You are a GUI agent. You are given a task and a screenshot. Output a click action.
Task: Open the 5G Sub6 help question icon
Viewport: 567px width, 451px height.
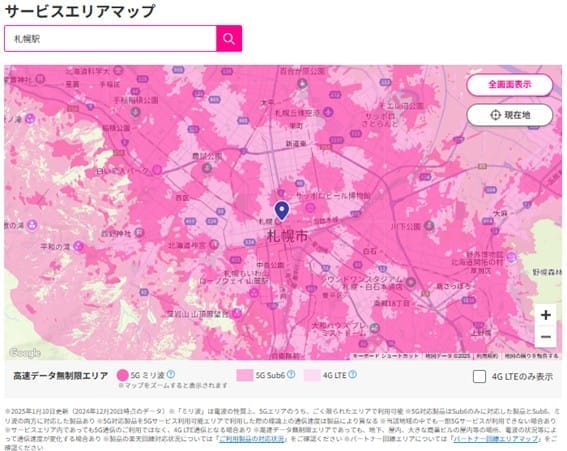pos(291,374)
